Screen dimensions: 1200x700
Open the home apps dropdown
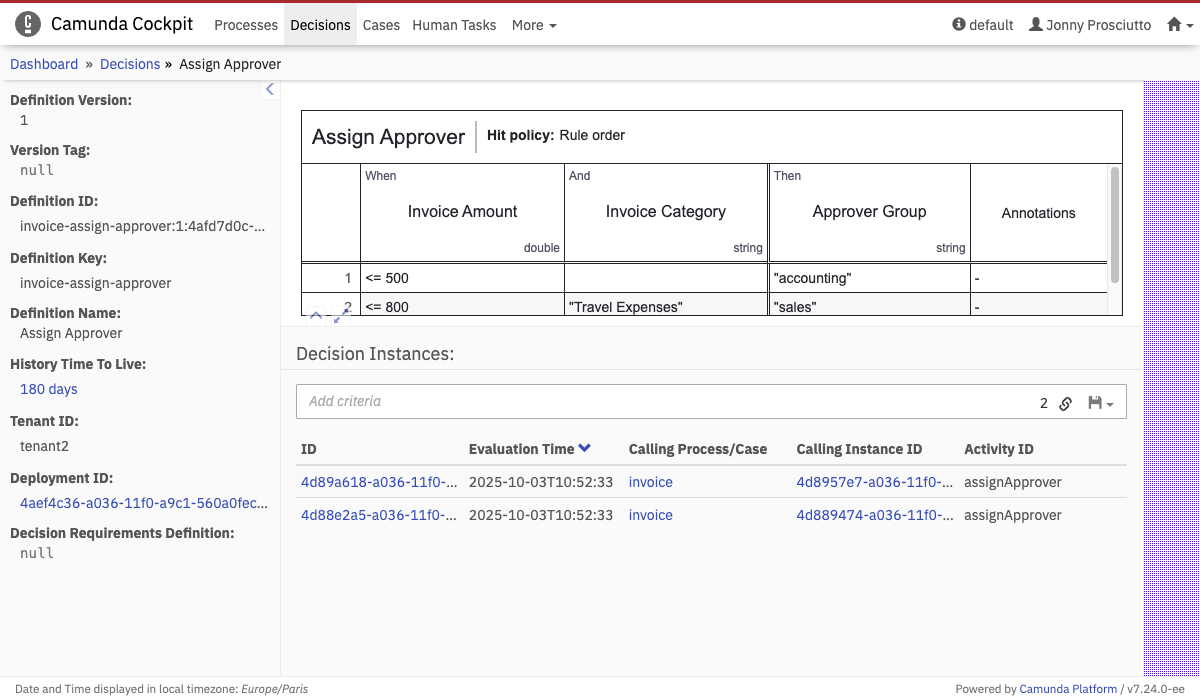click(1180, 25)
